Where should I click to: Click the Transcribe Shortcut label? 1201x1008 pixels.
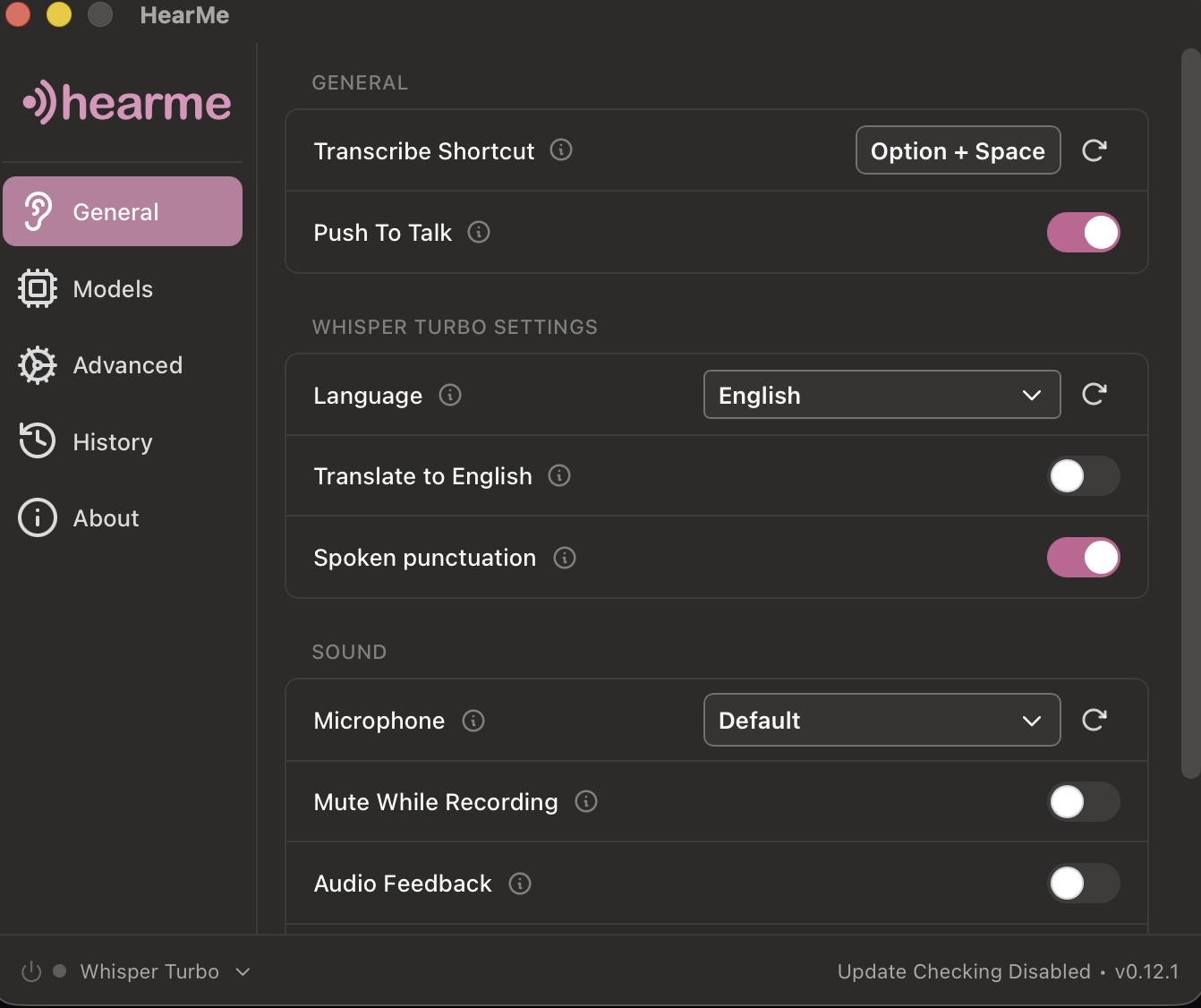(424, 150)
